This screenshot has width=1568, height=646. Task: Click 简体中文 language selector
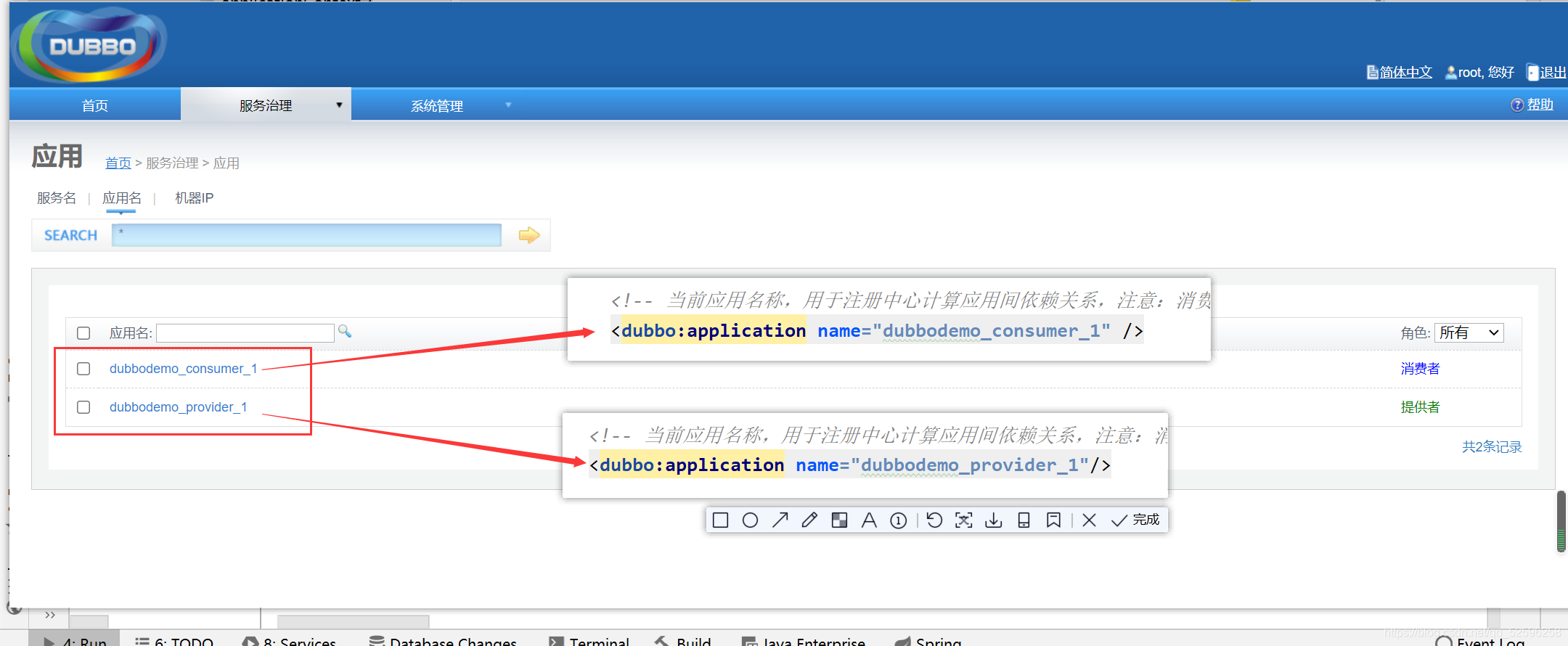coord(1400,73)
